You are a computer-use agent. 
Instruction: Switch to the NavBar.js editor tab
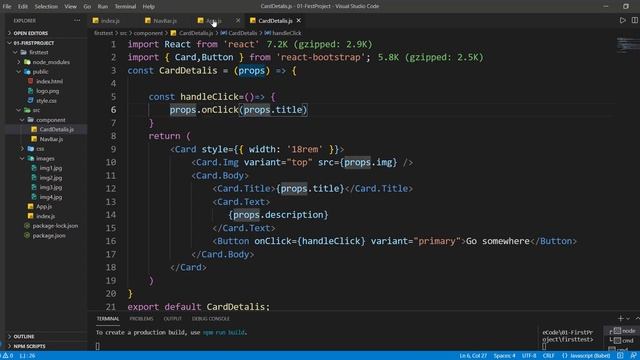pos(165,20)
